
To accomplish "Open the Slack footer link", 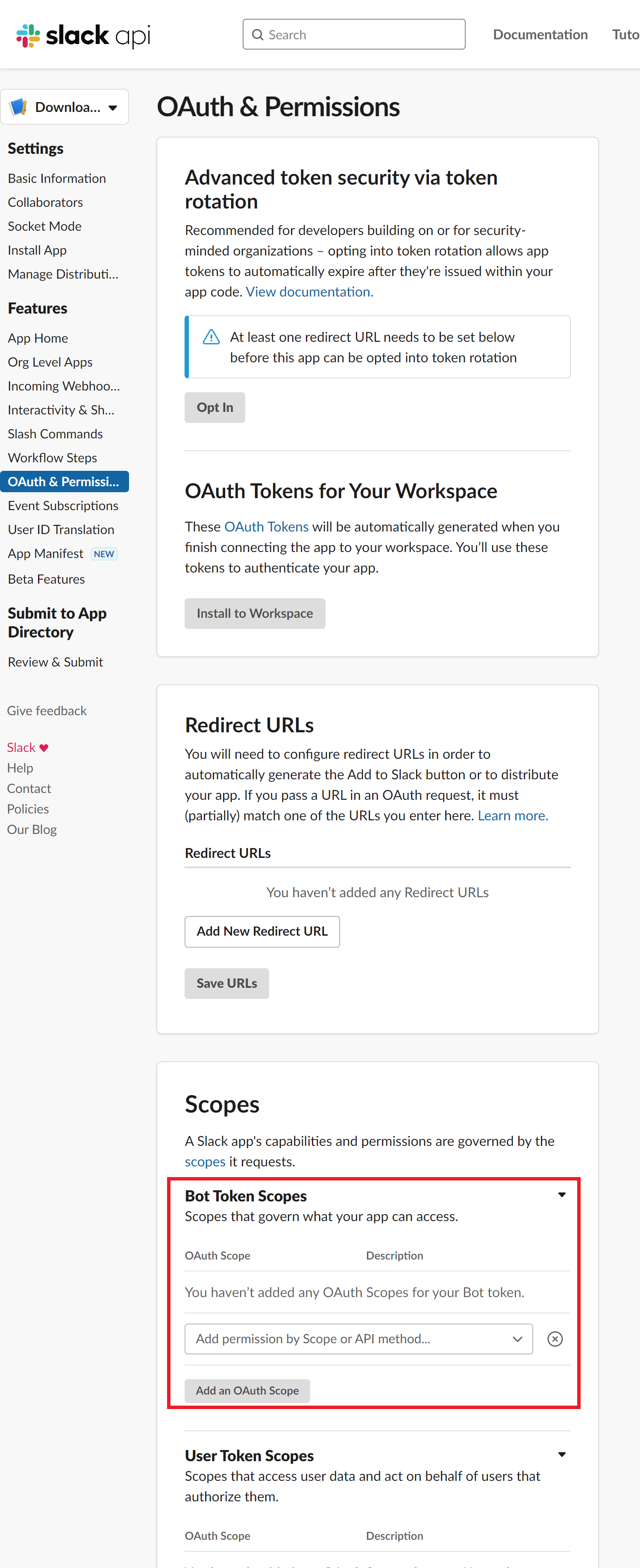I will pos(21,748).
